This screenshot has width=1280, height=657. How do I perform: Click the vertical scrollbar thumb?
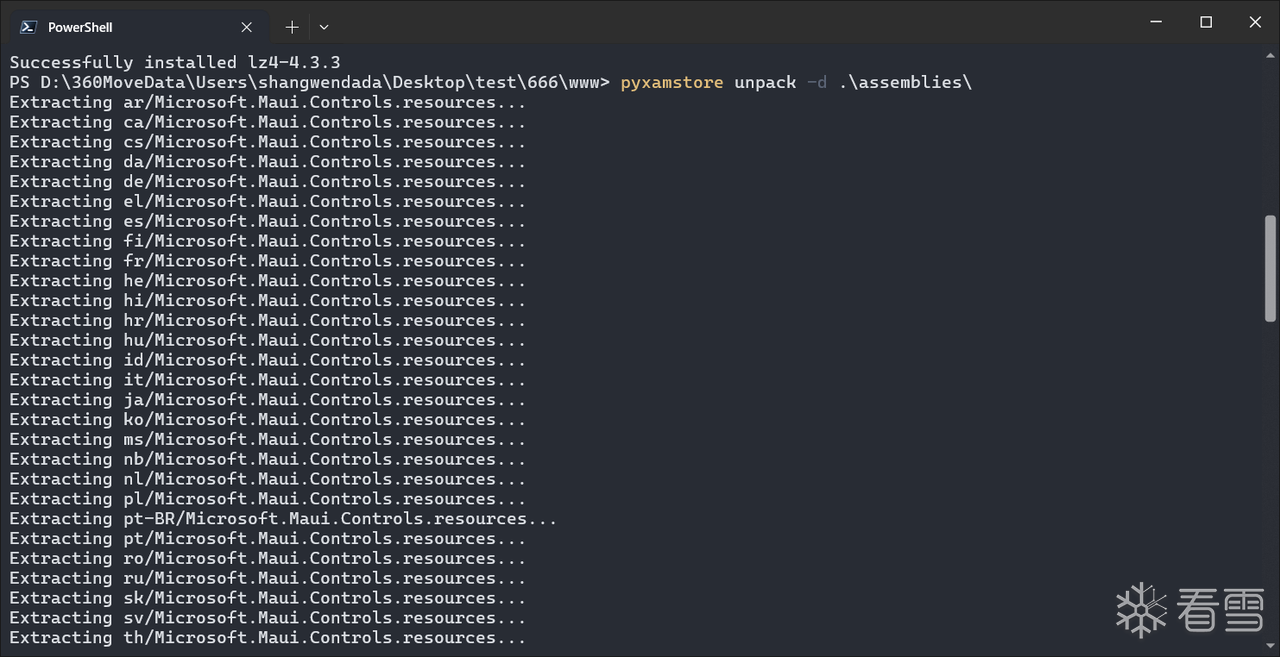coord(1270,267)
